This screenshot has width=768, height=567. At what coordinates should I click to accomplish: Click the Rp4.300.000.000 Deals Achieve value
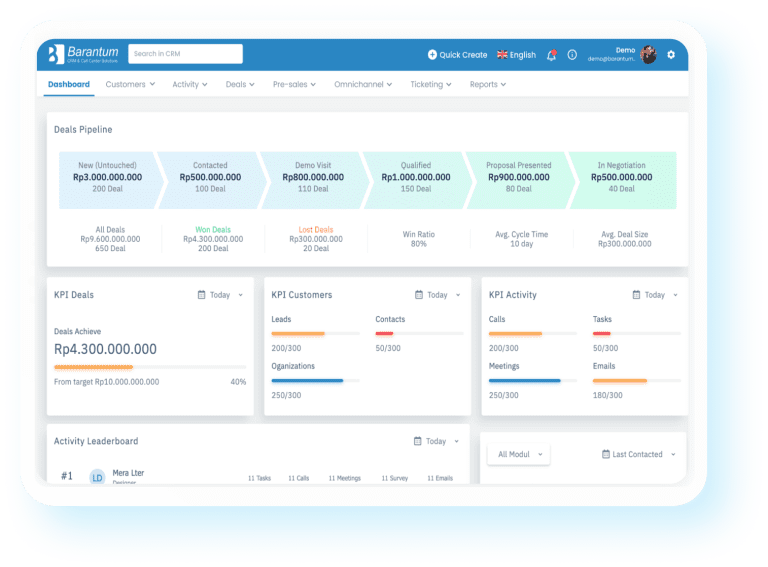105,349
